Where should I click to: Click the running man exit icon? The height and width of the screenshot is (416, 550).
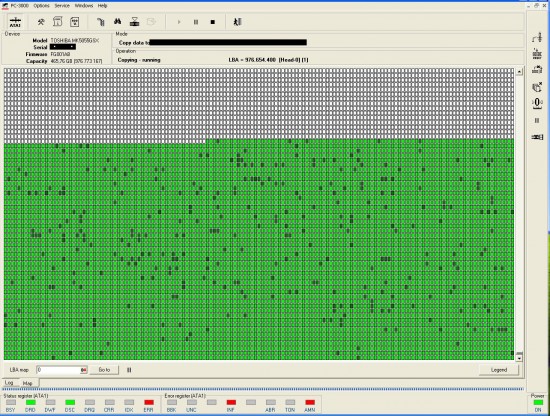tap(237, 22)
